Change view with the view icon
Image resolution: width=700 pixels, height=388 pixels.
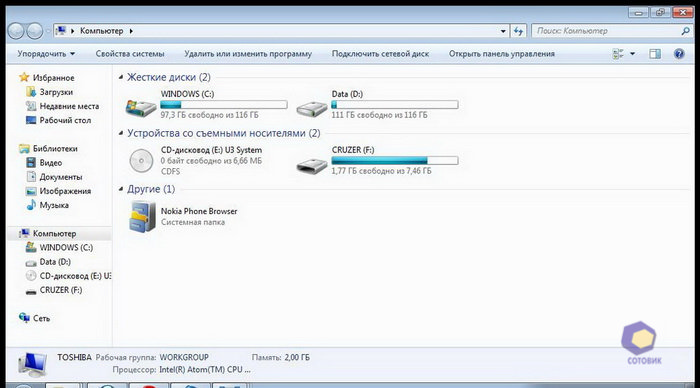[x=618, y=54]
